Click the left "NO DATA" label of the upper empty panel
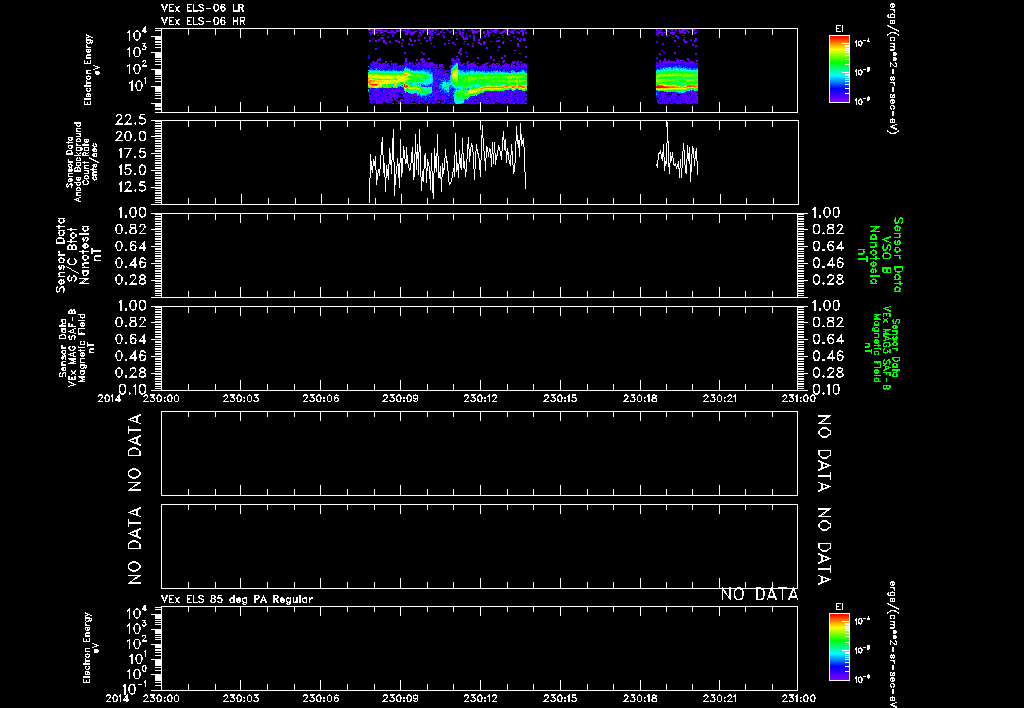Screen dimensions: 1024x708 (x=135, y=453)
